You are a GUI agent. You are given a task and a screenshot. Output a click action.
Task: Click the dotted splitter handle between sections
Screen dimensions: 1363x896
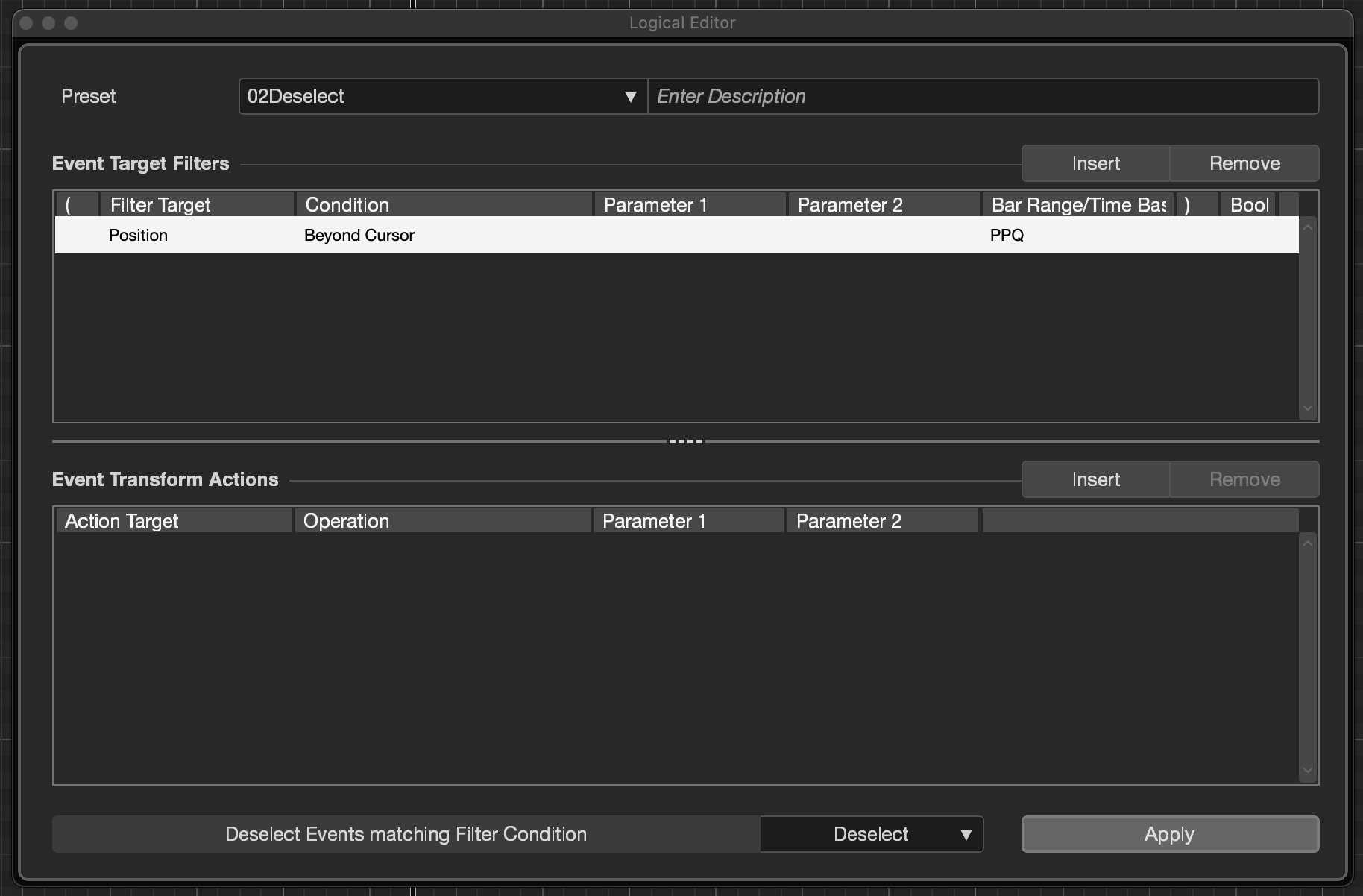click(685, 441)
